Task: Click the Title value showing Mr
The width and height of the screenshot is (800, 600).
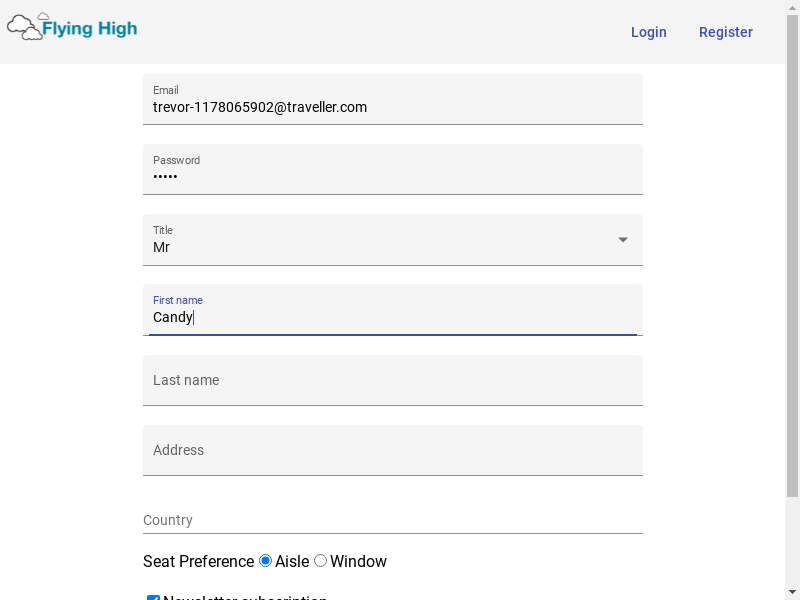Action: point(162,247)
